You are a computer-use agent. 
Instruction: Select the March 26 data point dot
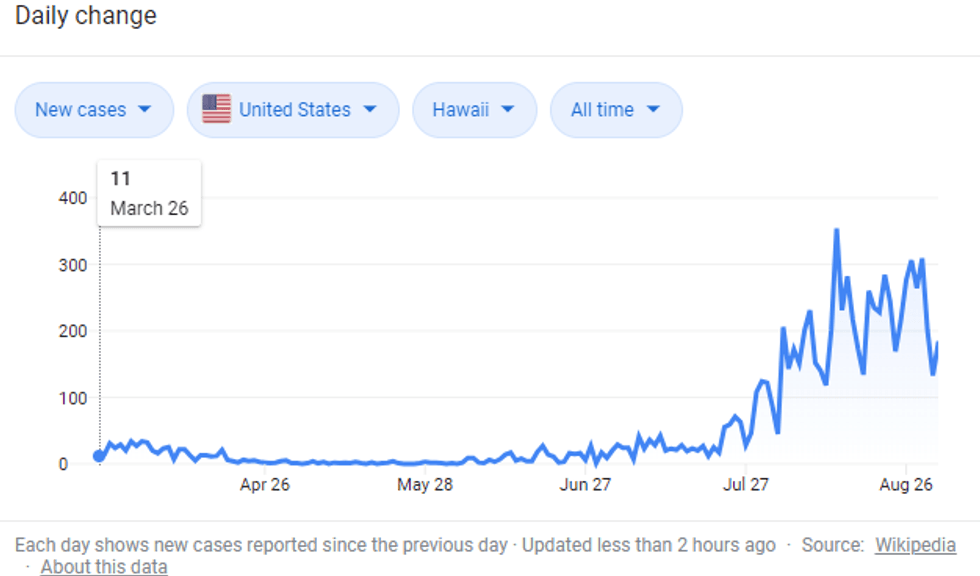pos(99,456)
